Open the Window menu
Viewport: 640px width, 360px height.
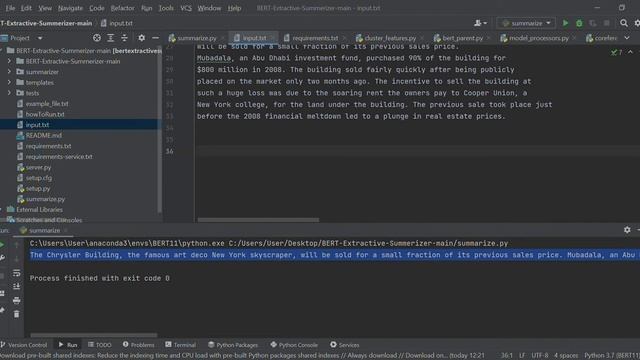pos(209,8)
